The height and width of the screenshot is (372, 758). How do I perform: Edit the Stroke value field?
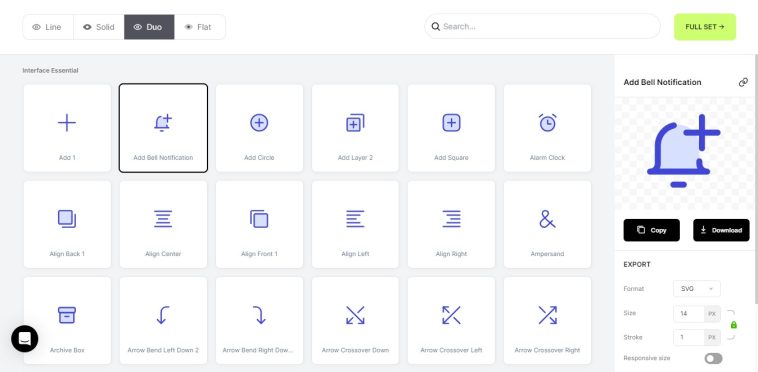689,337
